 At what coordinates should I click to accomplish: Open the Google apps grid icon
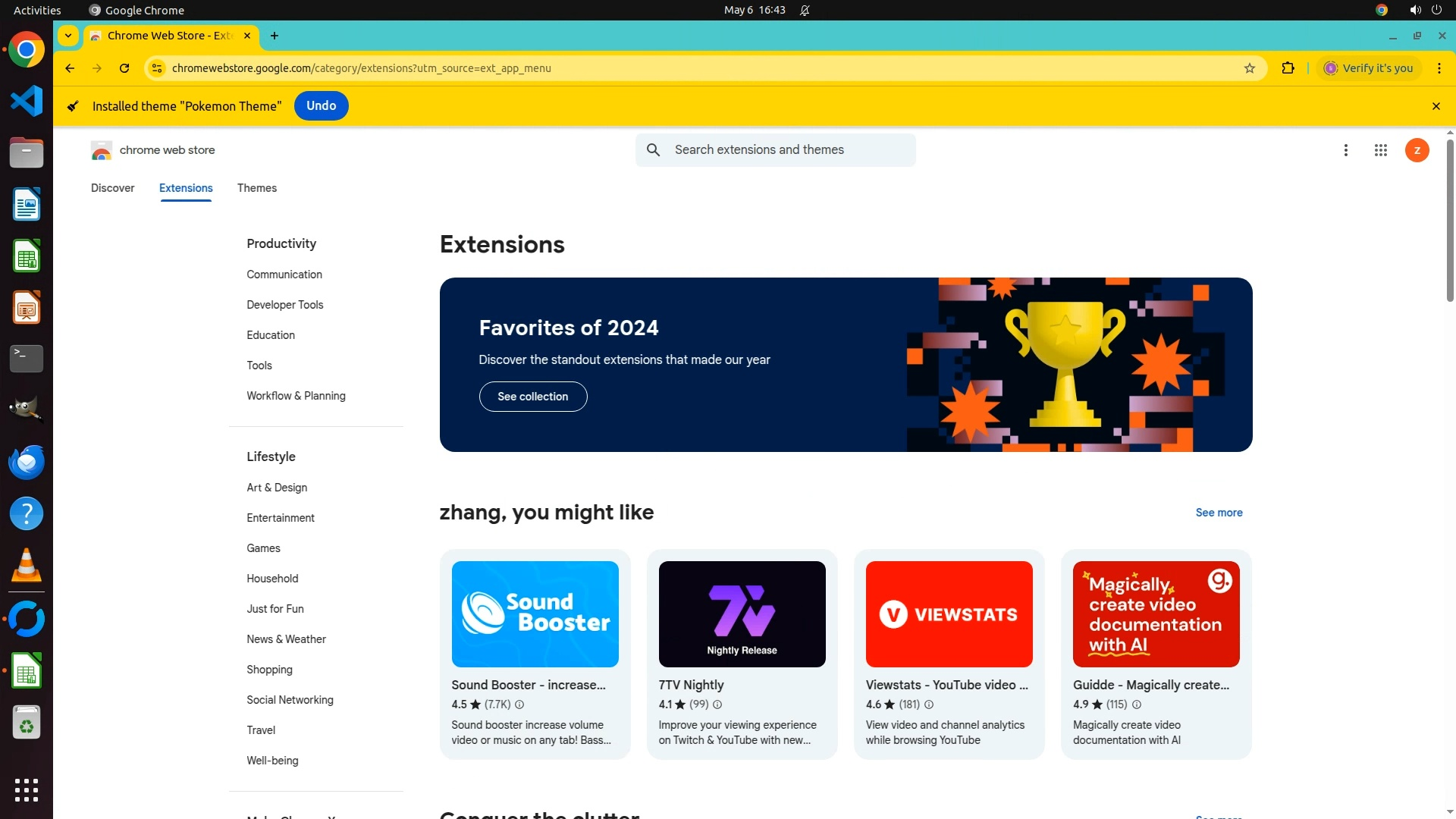point(1380,150)
